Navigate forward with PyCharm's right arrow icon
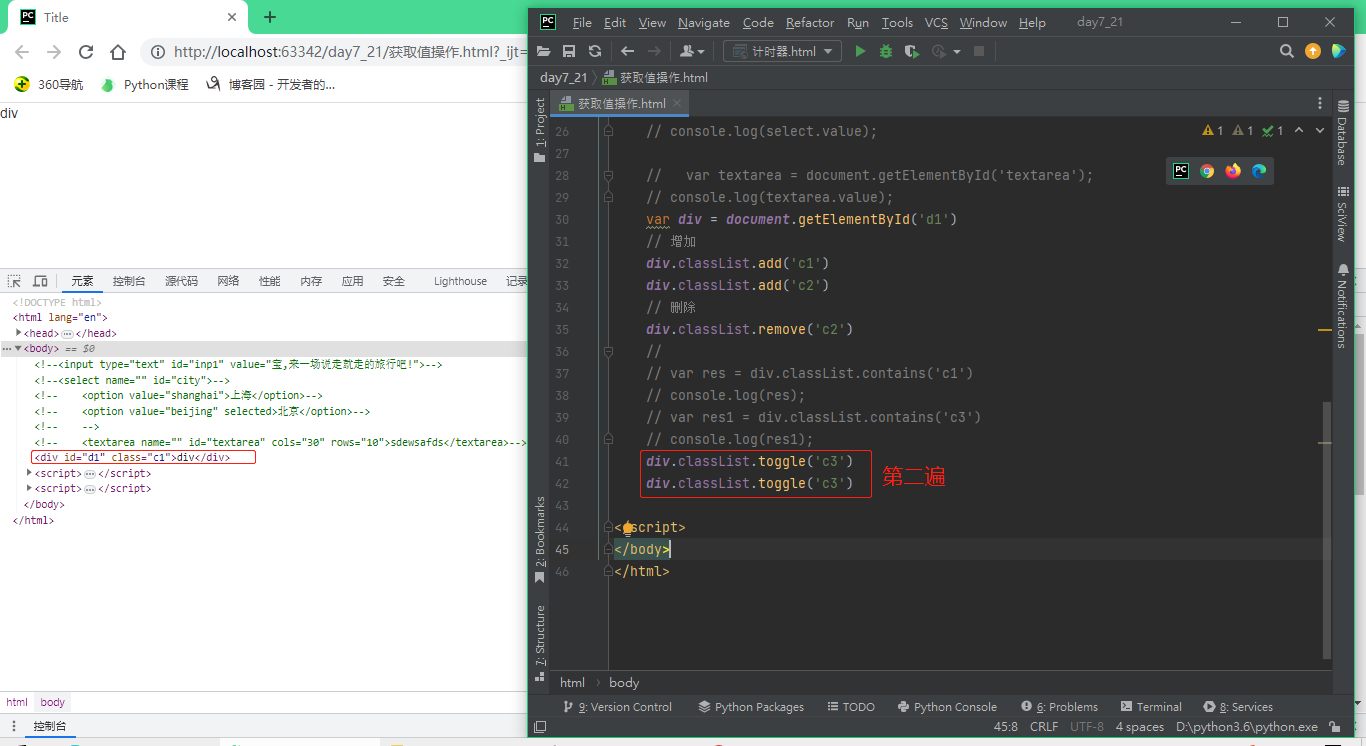 click(x=655, y=51)
